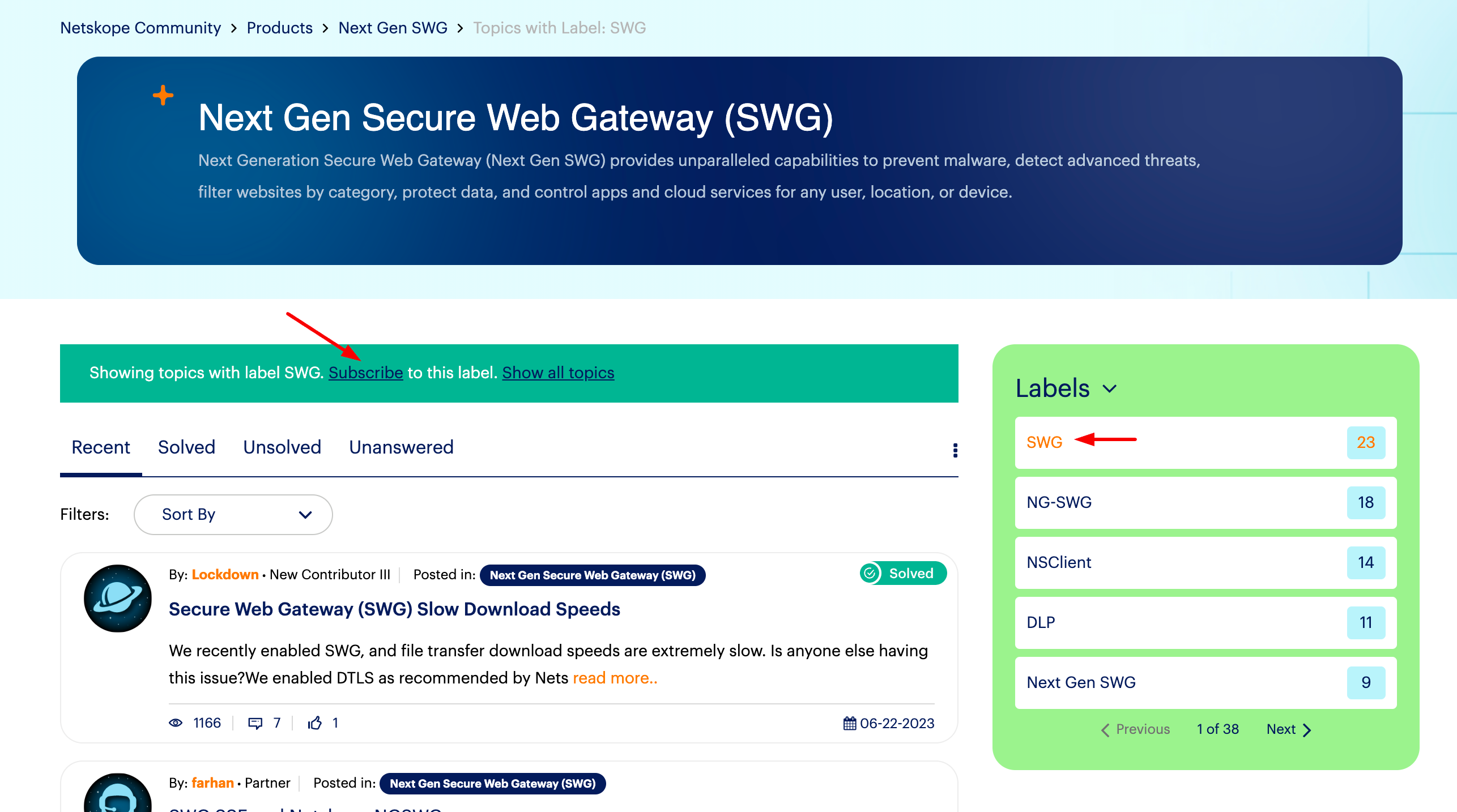The image size is (1457, 812).
Task: Click the 11 count on DLP label
Action: [1366, 622]
